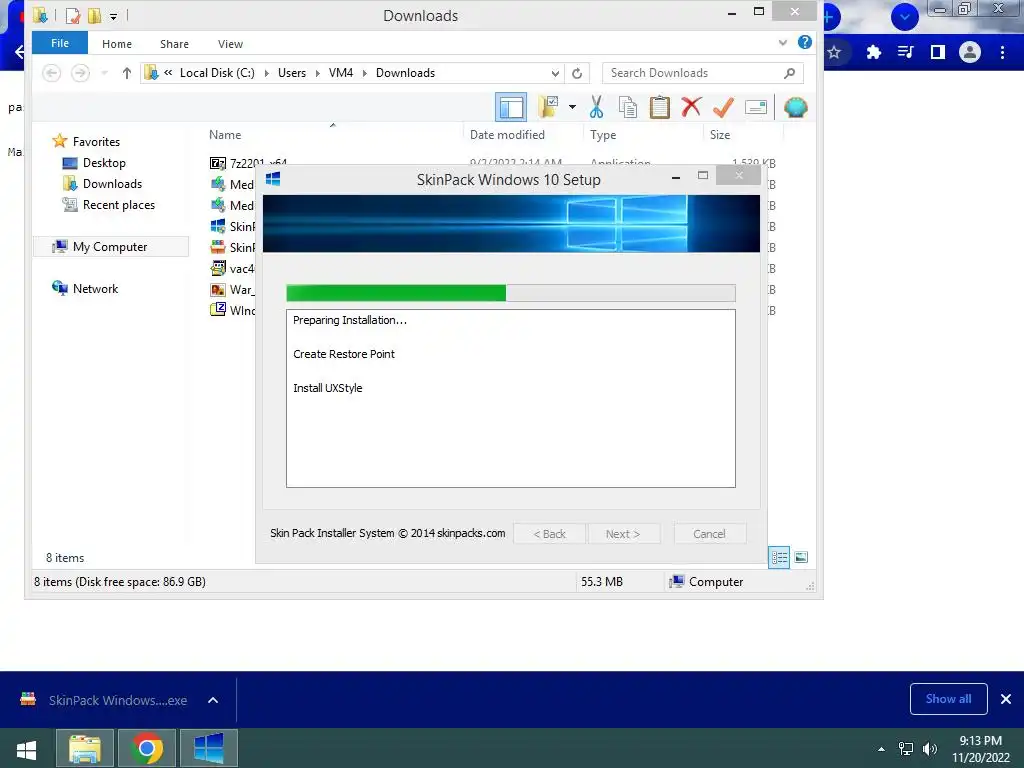1024x768 pixels.
Task: Open the folder options dropdown arrow
Action: tap(572, 106)
